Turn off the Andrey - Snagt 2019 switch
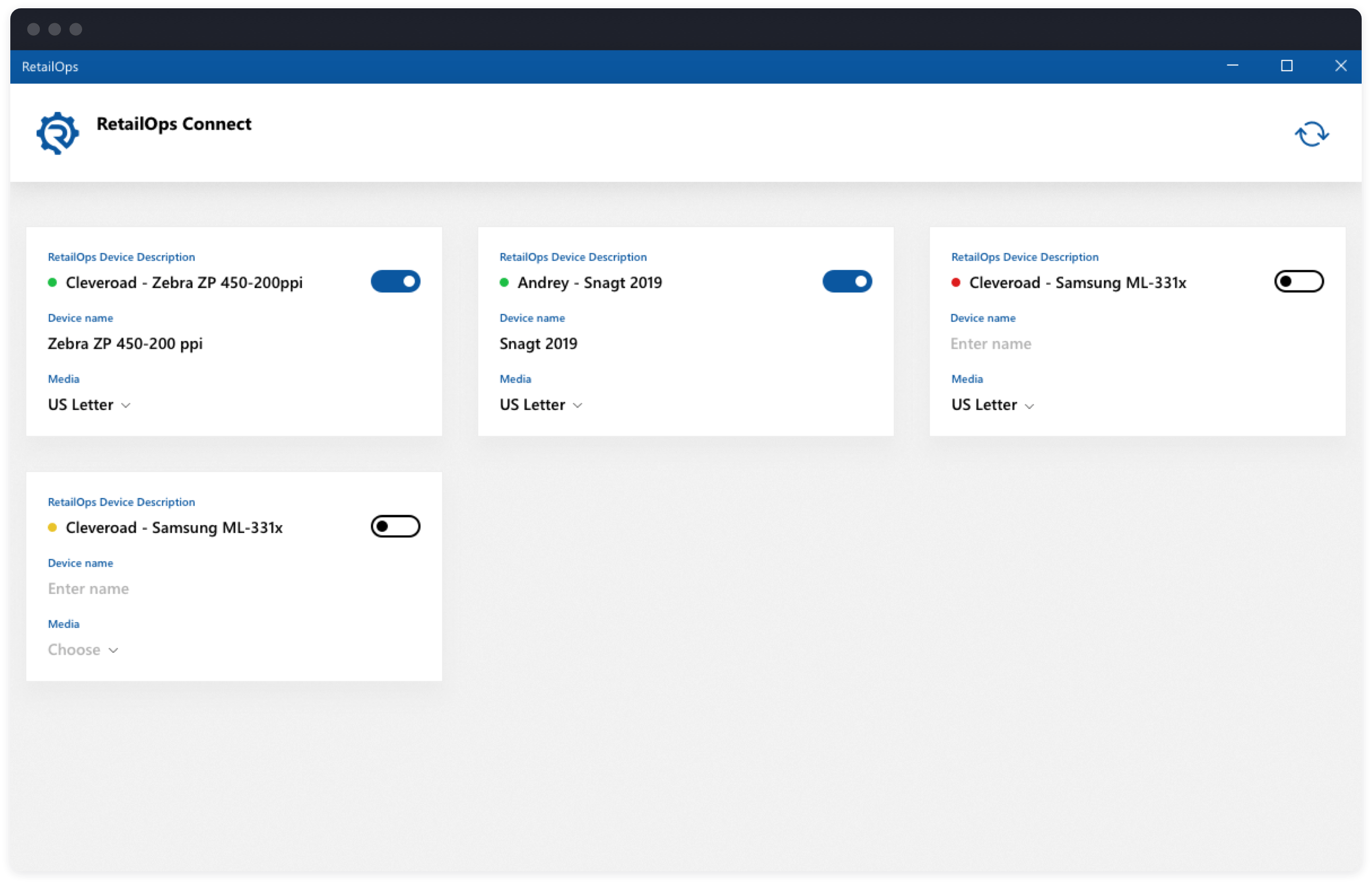The height and width of the screenshot is (884, 1372). [847, 281]
